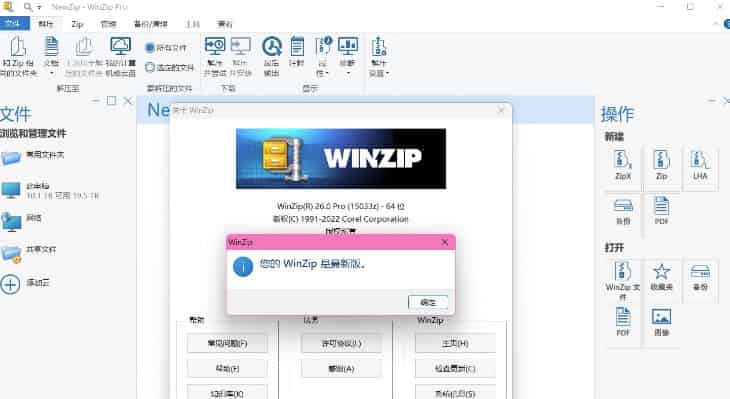The image size is (730, 399).
Task: Click the Acknowledgements (A) button
Action: 341,369
